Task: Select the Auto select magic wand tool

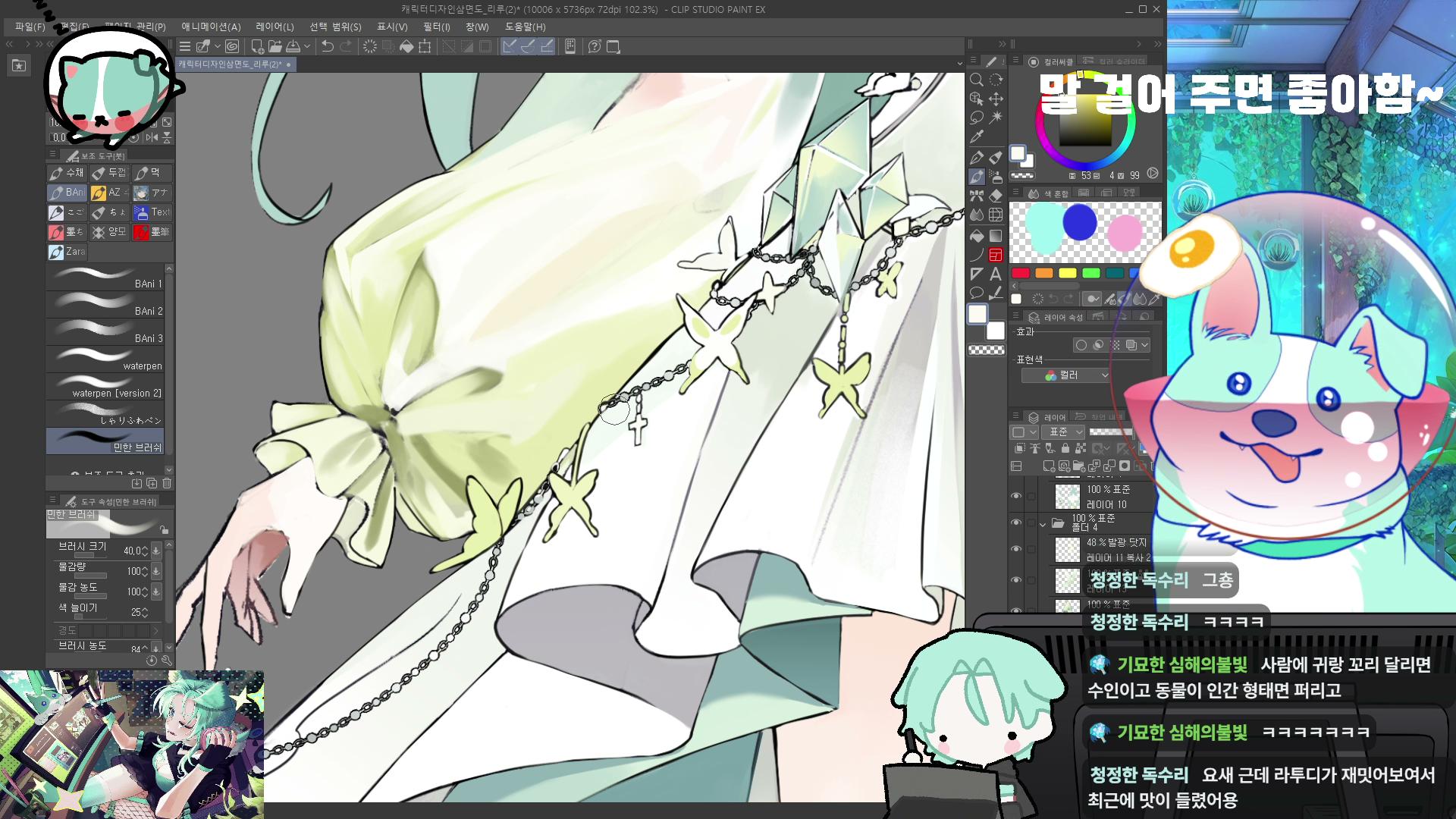Action: click(996, 117)
